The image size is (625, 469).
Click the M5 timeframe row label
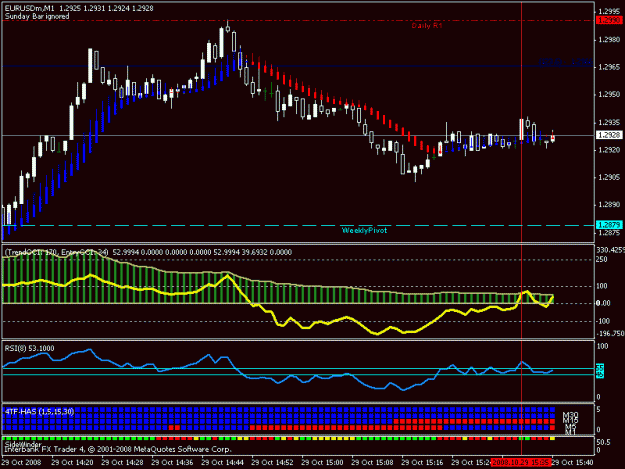coord(571,427)
